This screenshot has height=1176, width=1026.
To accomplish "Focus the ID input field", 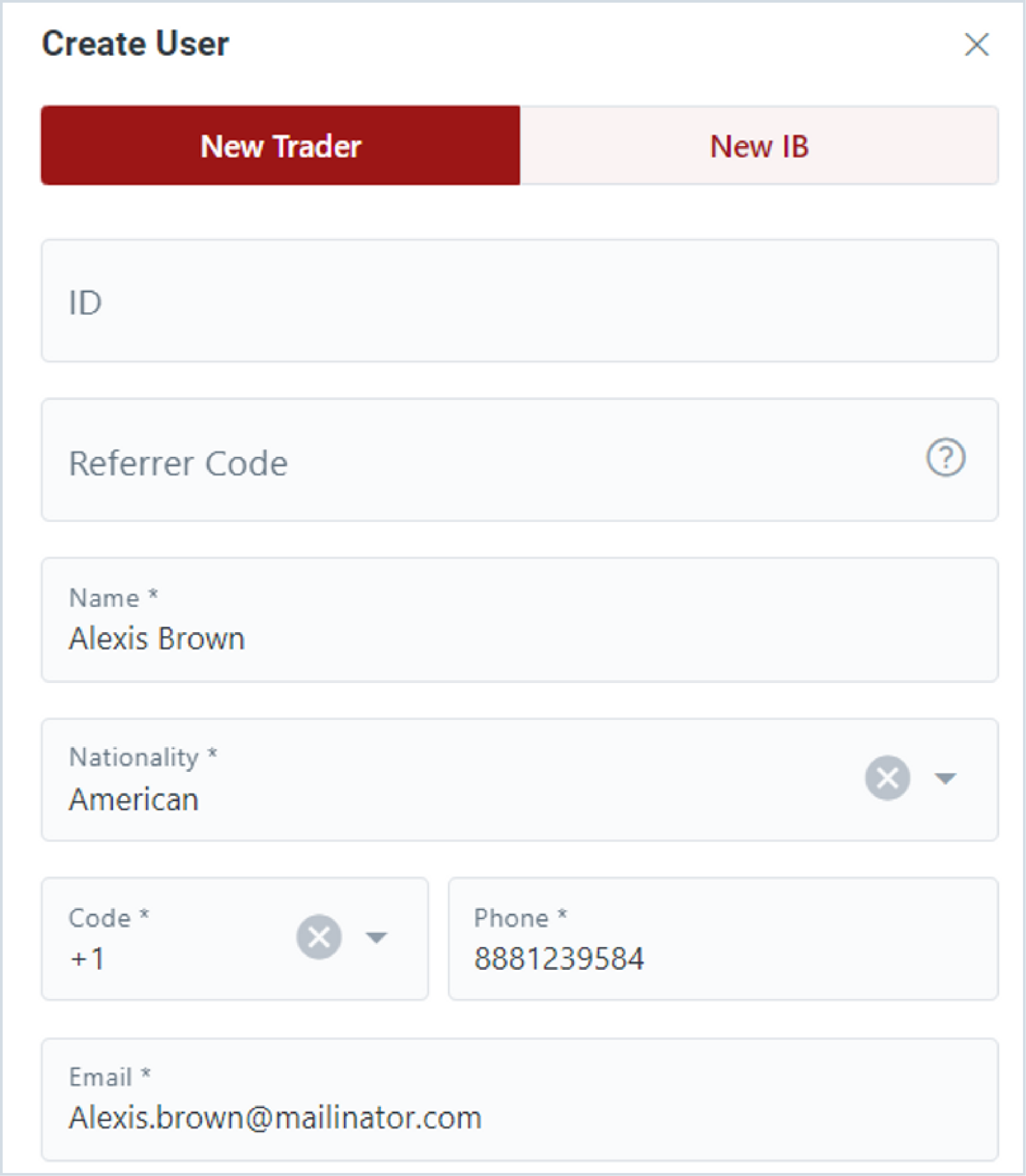I will click(520, 301).
